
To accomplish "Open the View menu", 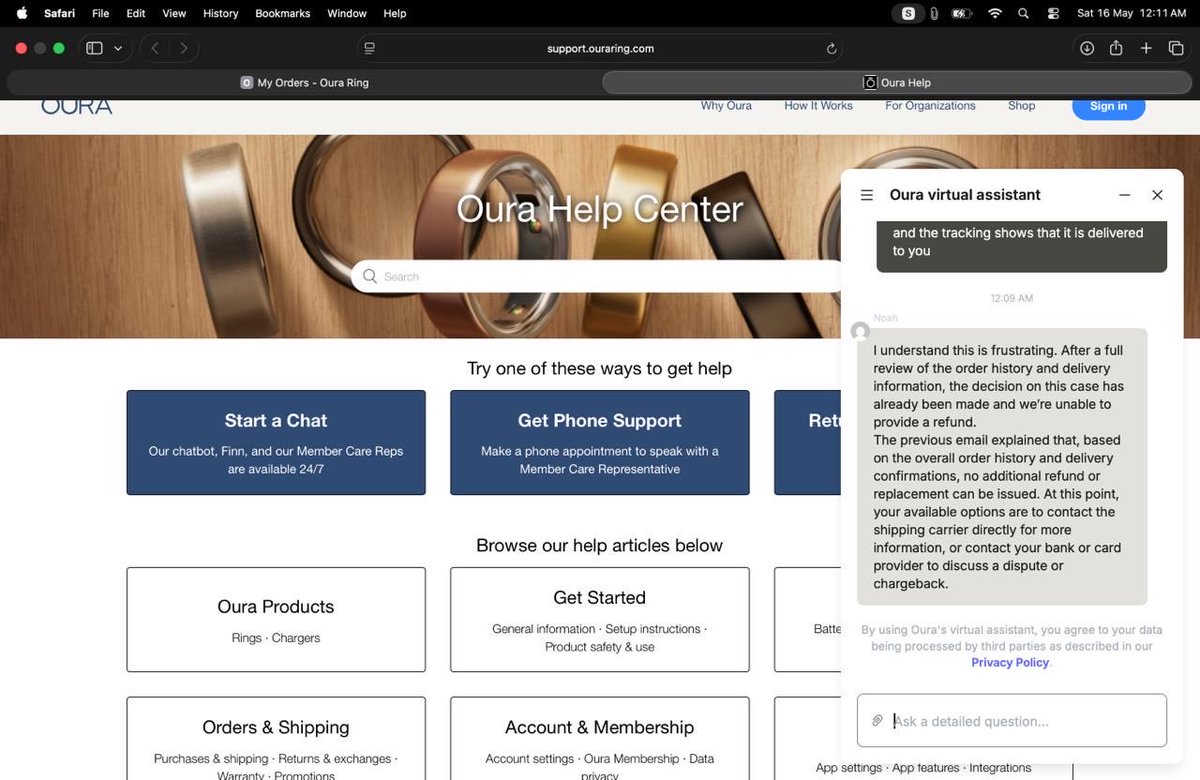I will point(174,13).
